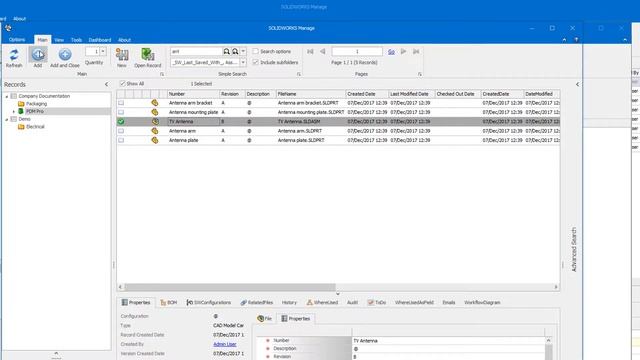Switch to the Dashboard ribbon tab

[100, 40]
